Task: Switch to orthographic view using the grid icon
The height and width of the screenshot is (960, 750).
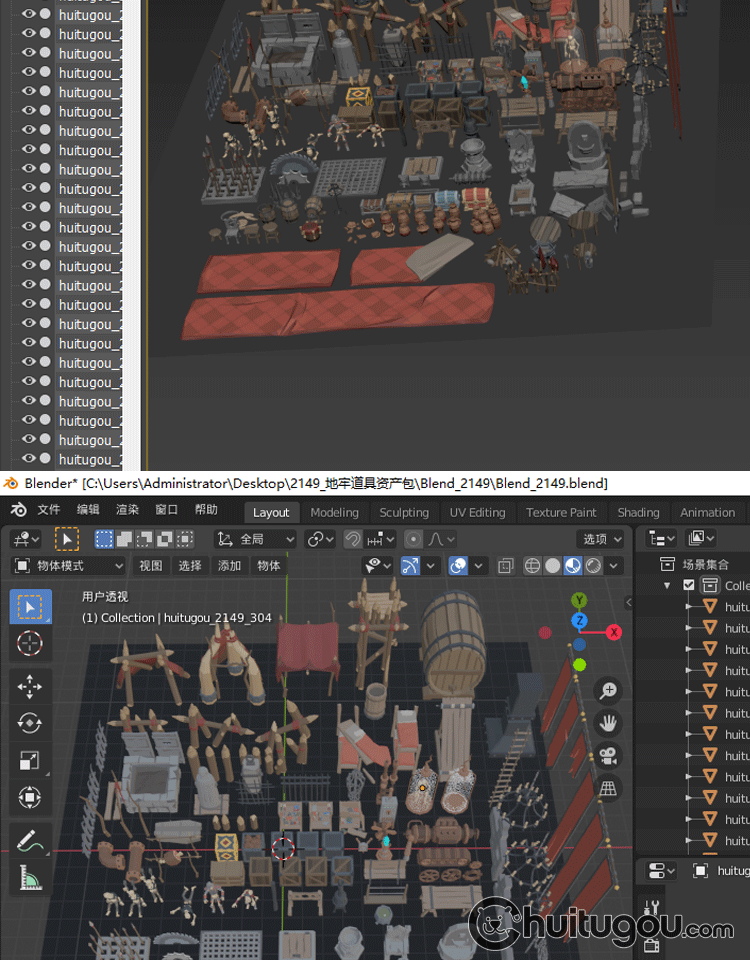Action: 607,789
